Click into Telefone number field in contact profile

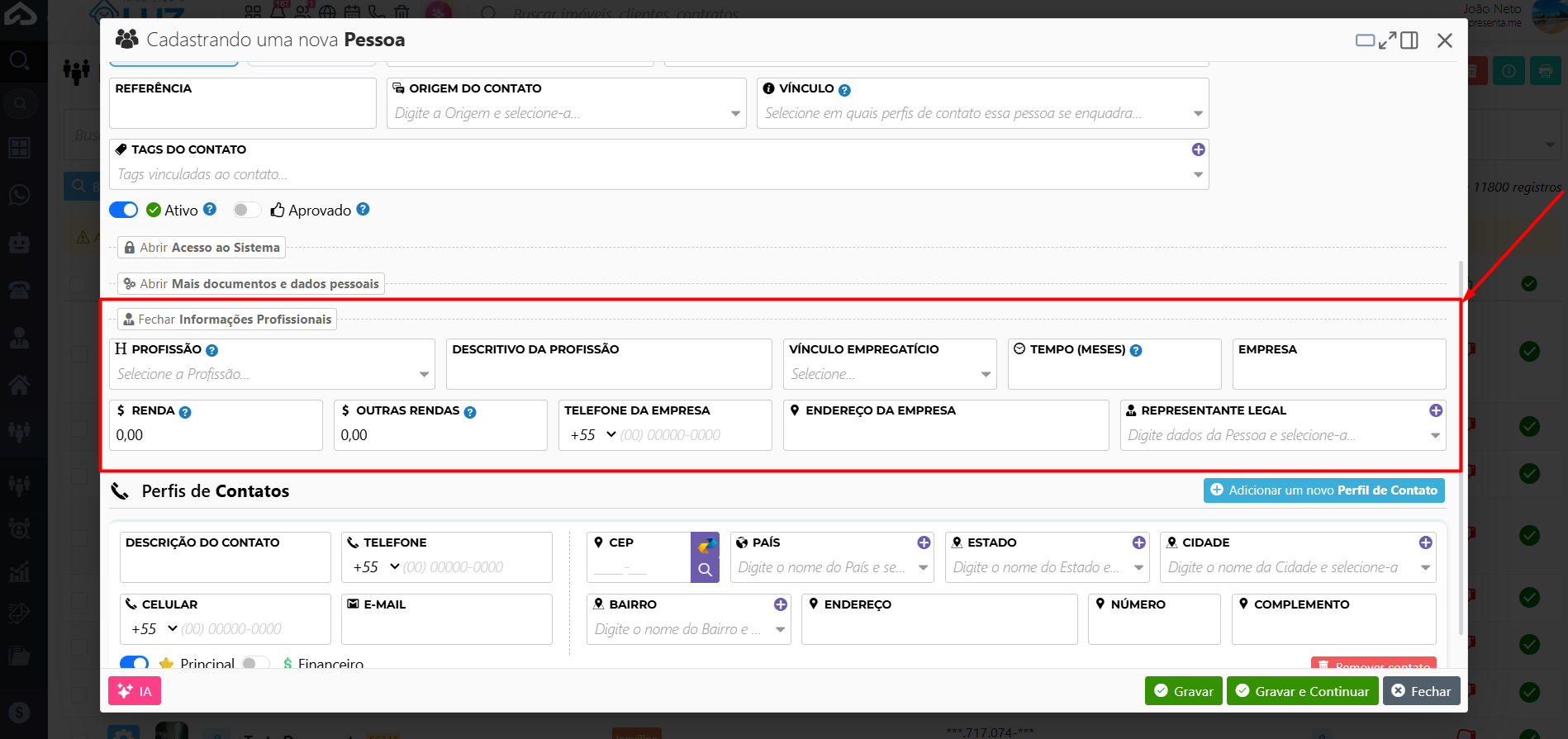(x=474, y=567)
